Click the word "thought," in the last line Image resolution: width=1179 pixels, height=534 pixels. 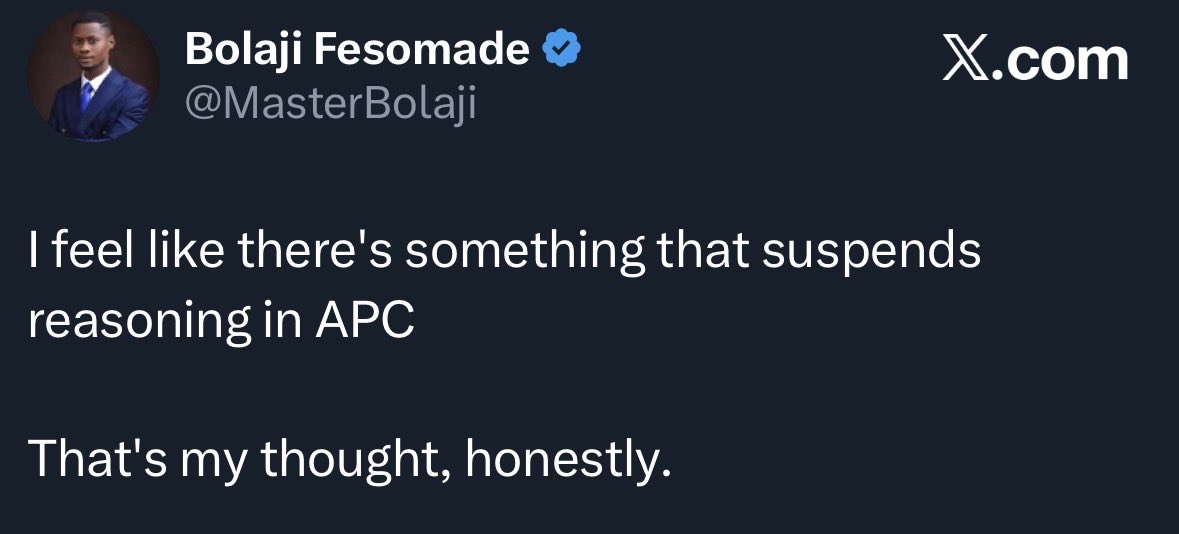click(x=356, y=460)
